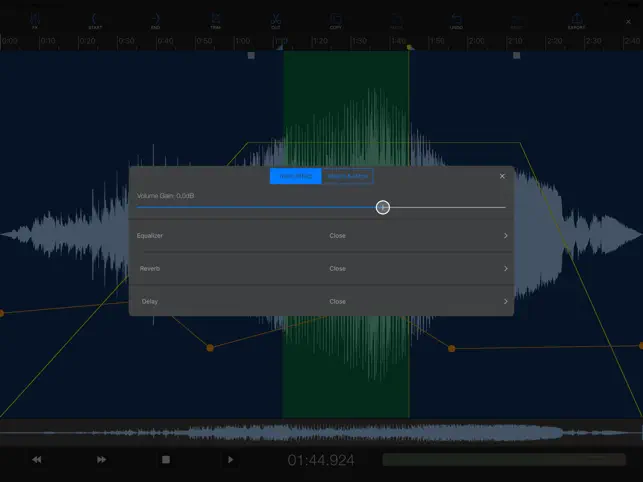643x482 pixels.
Task: Select the selection-start triangle on ruler
Action: [280, 48]
